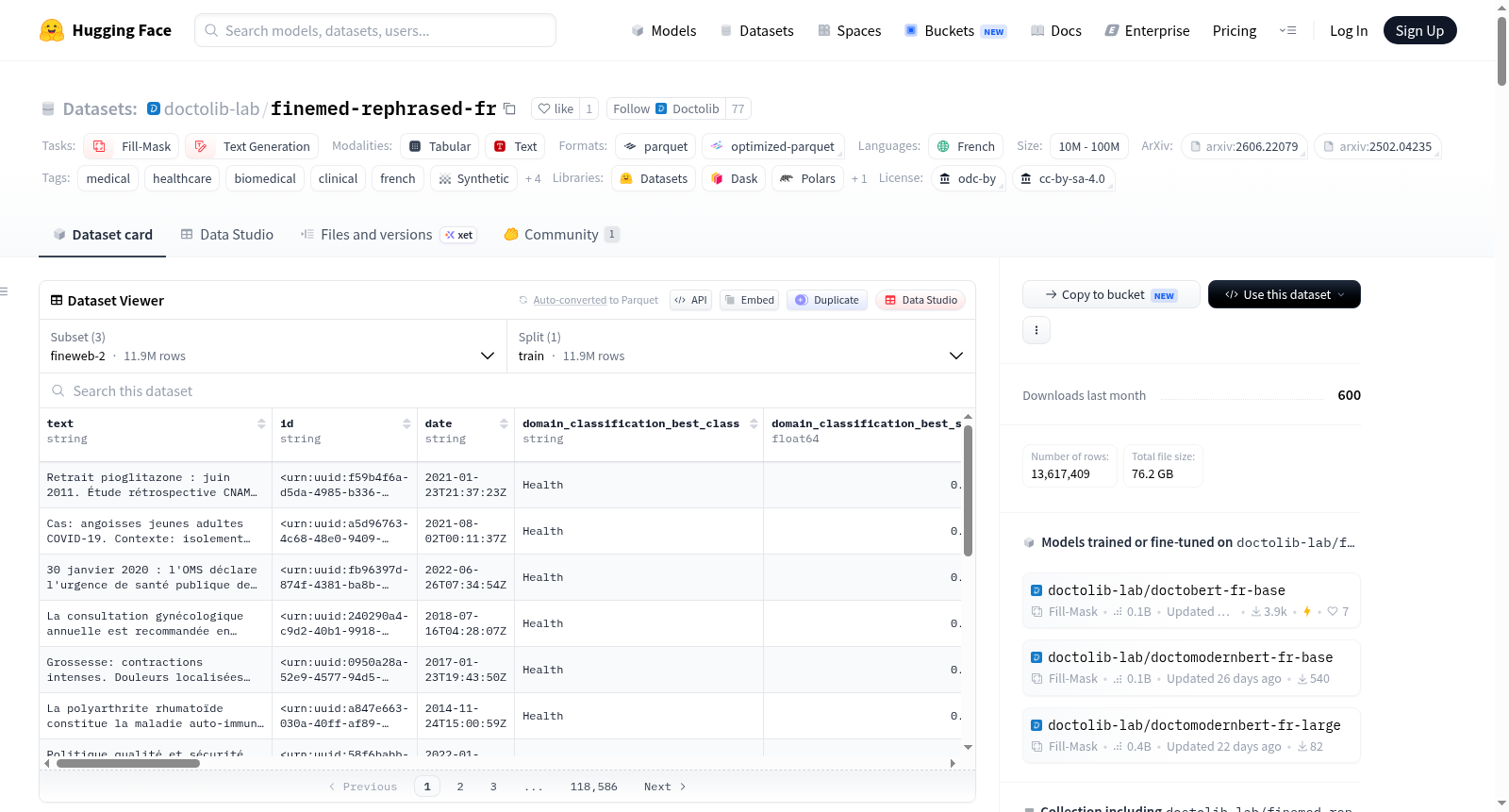The height and width of the screenshot is (812, 1509).
Task: Open the Community tab
Action: tap(561, 235)
